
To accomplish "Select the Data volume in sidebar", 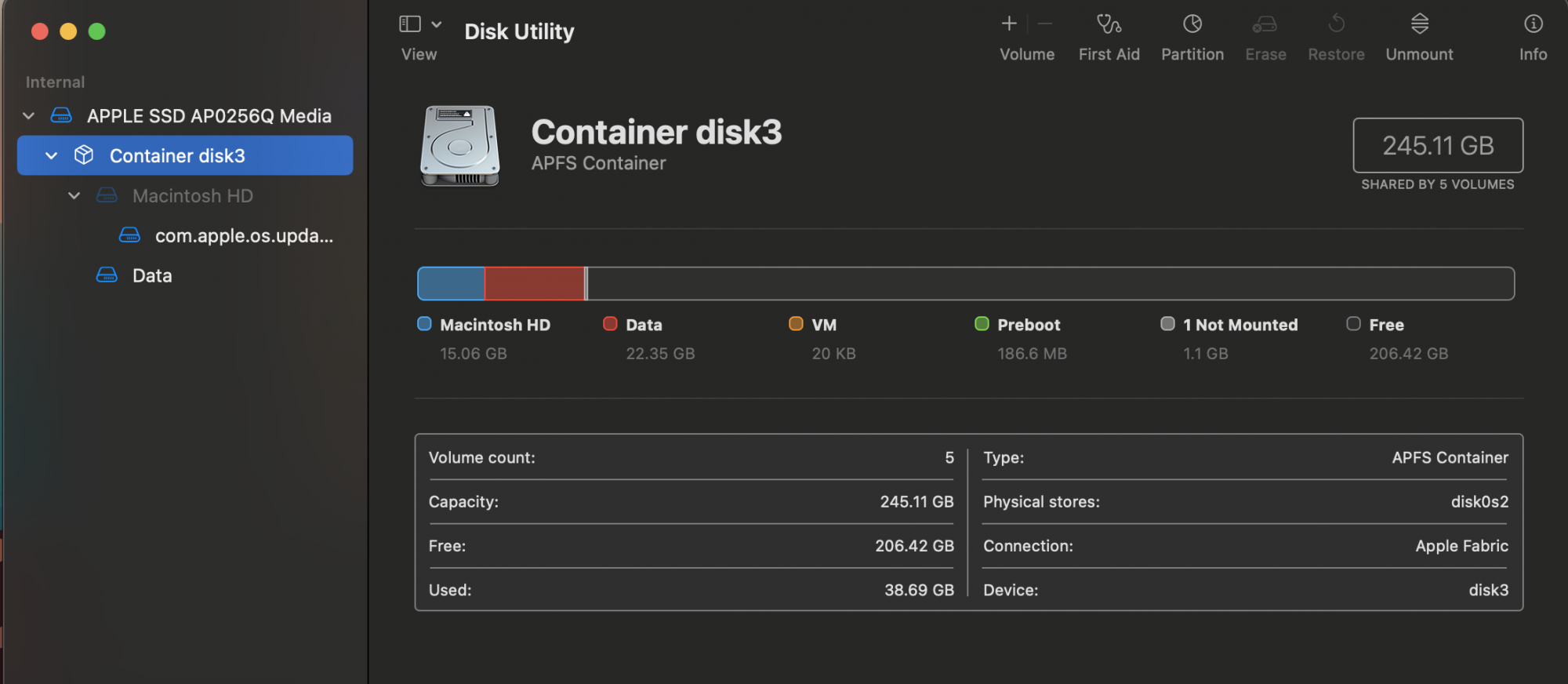I will click(152, 276).
